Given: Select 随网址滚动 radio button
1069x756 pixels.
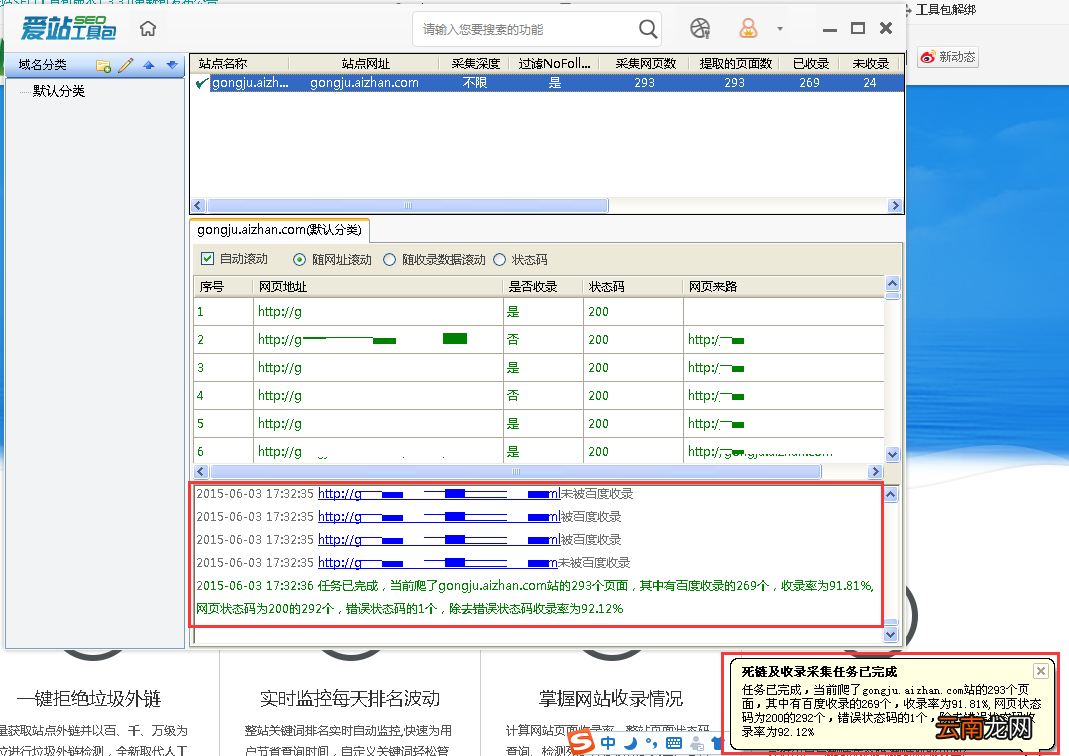Looking at the screenshot, I should click(x=299, y=260).
